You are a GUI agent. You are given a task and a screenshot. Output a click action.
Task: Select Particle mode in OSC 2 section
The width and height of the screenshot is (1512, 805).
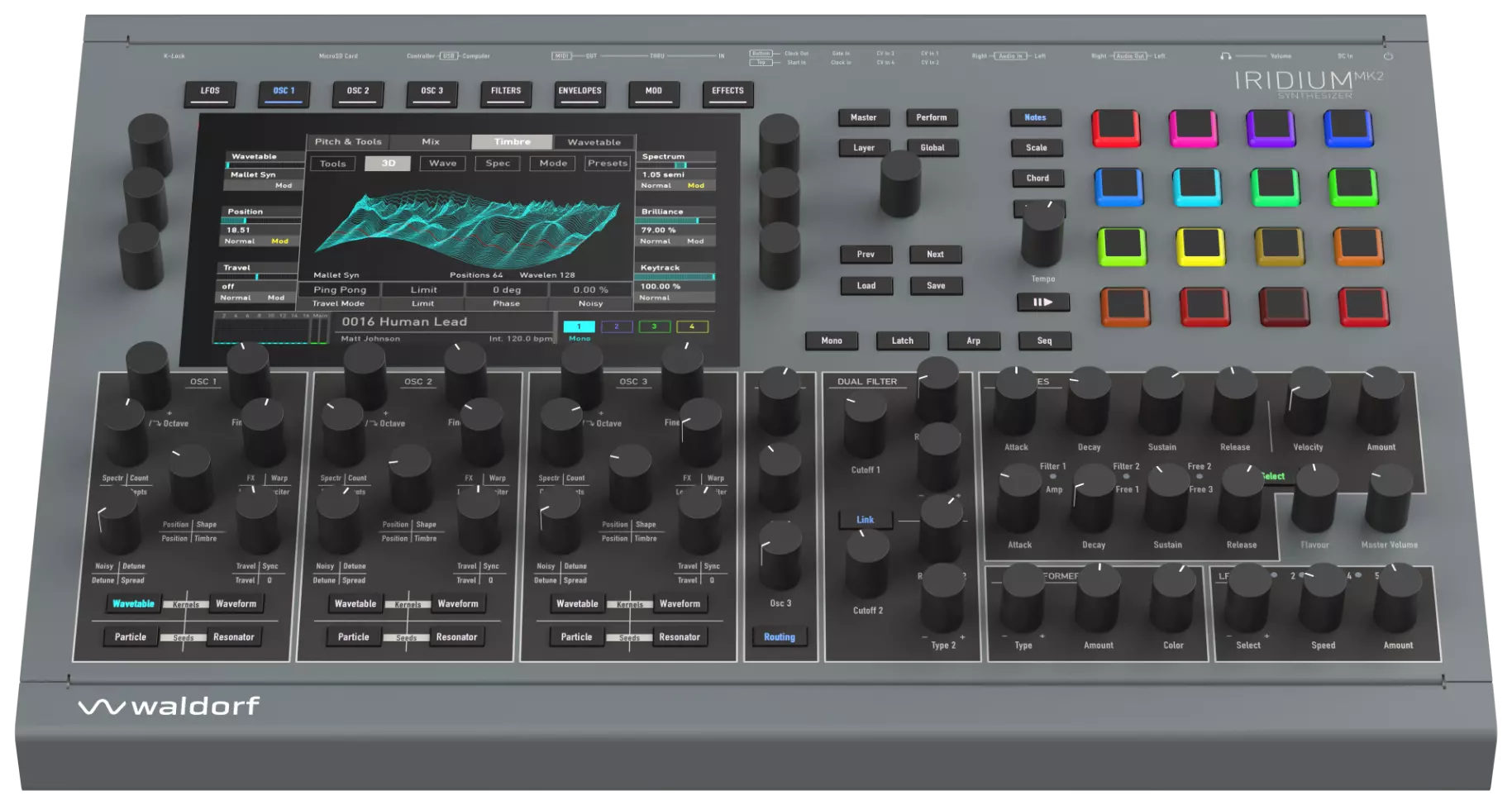click(x=354, y=637)
